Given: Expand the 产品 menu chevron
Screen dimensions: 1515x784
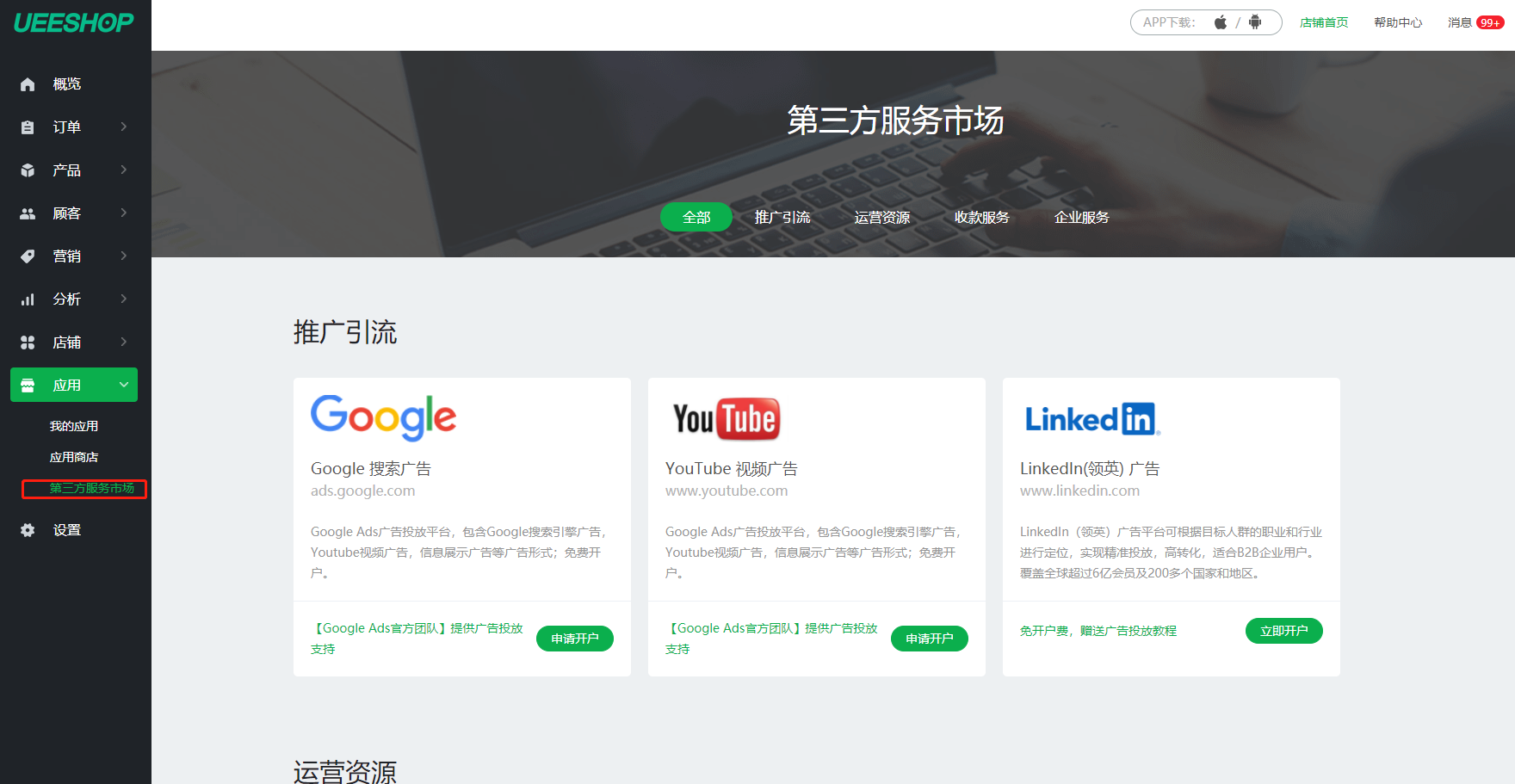Looking at the screenshot, I should [124, 170].
